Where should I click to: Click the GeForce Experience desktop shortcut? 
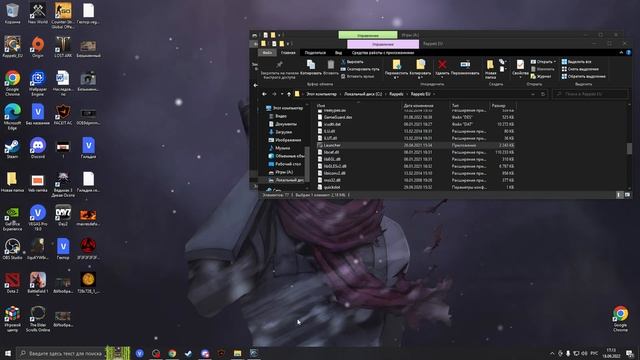pos(12,218)
